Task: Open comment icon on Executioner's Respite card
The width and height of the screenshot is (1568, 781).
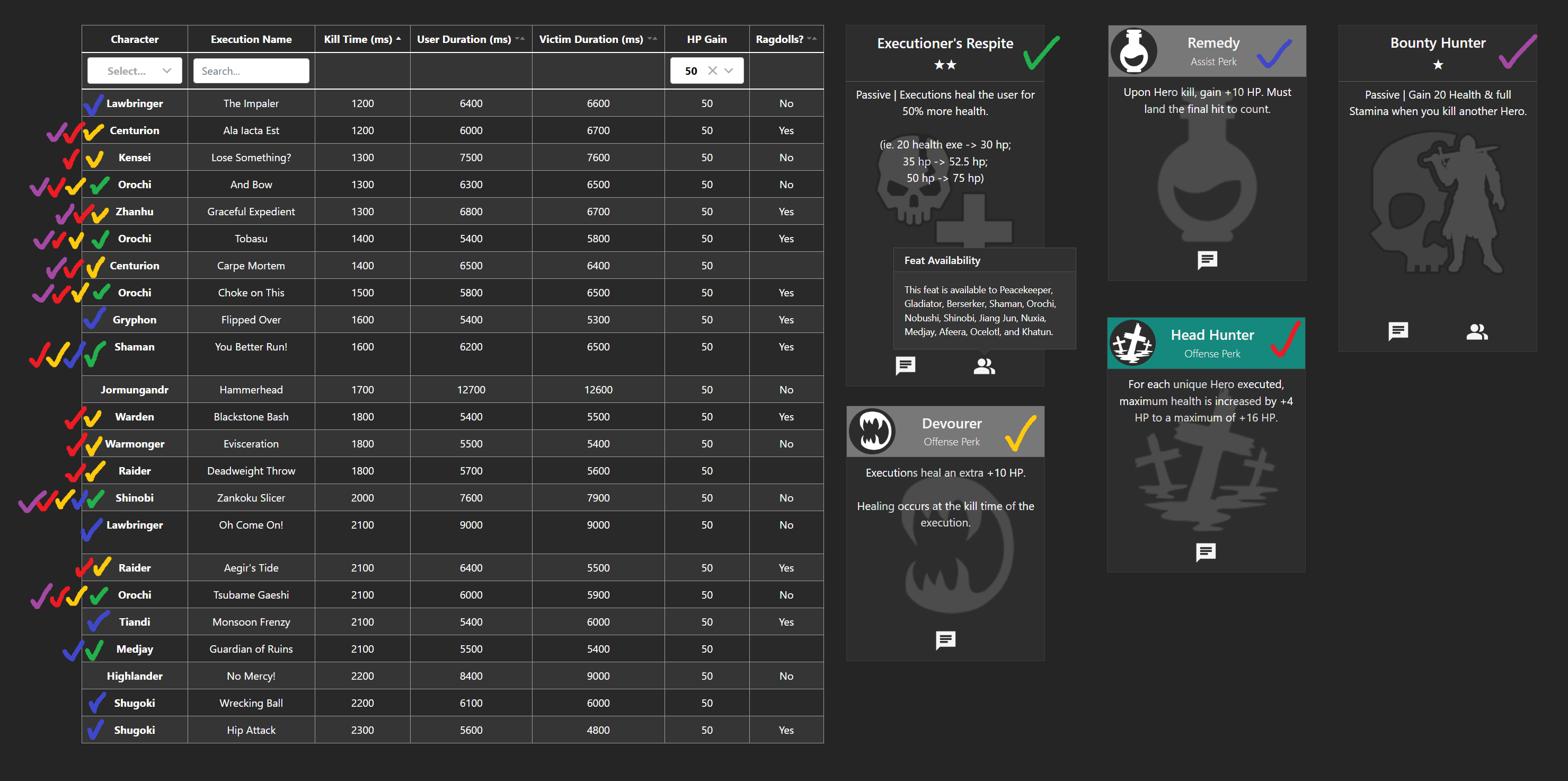Action: (905, 365)
